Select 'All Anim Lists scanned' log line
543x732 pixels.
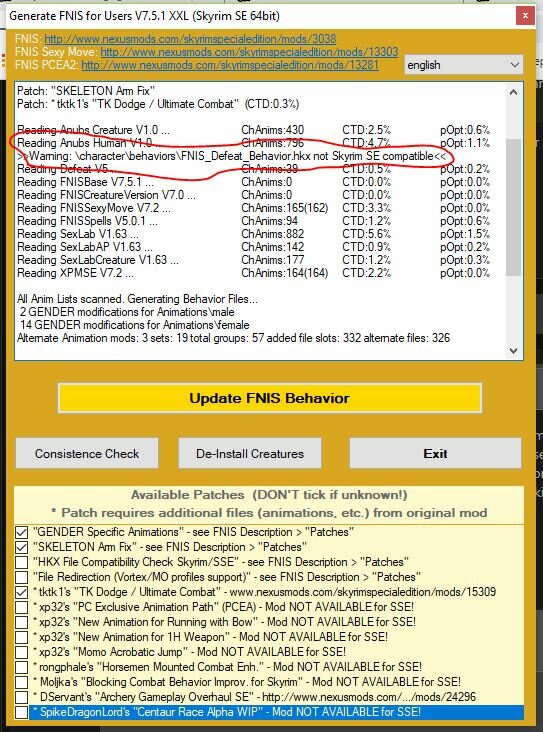click(x=137, y=299)
